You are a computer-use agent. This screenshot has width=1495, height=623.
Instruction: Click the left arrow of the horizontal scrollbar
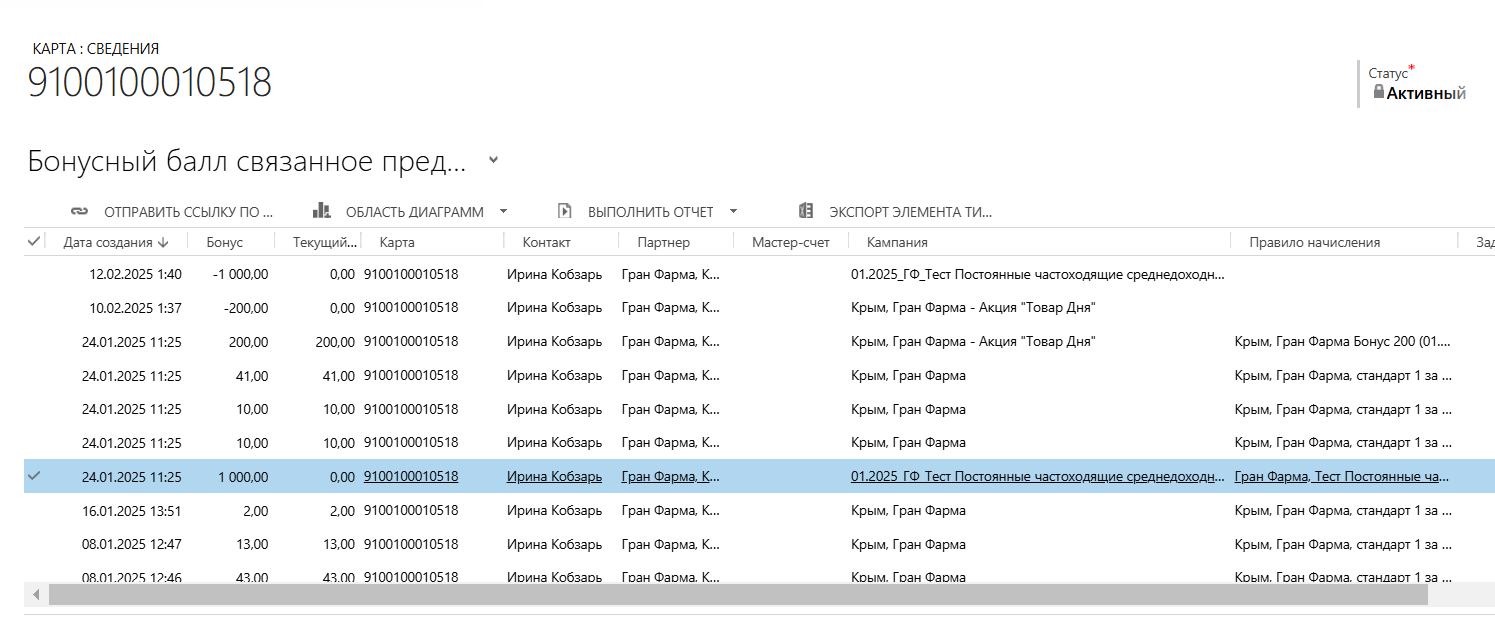[x=36, y=594]
